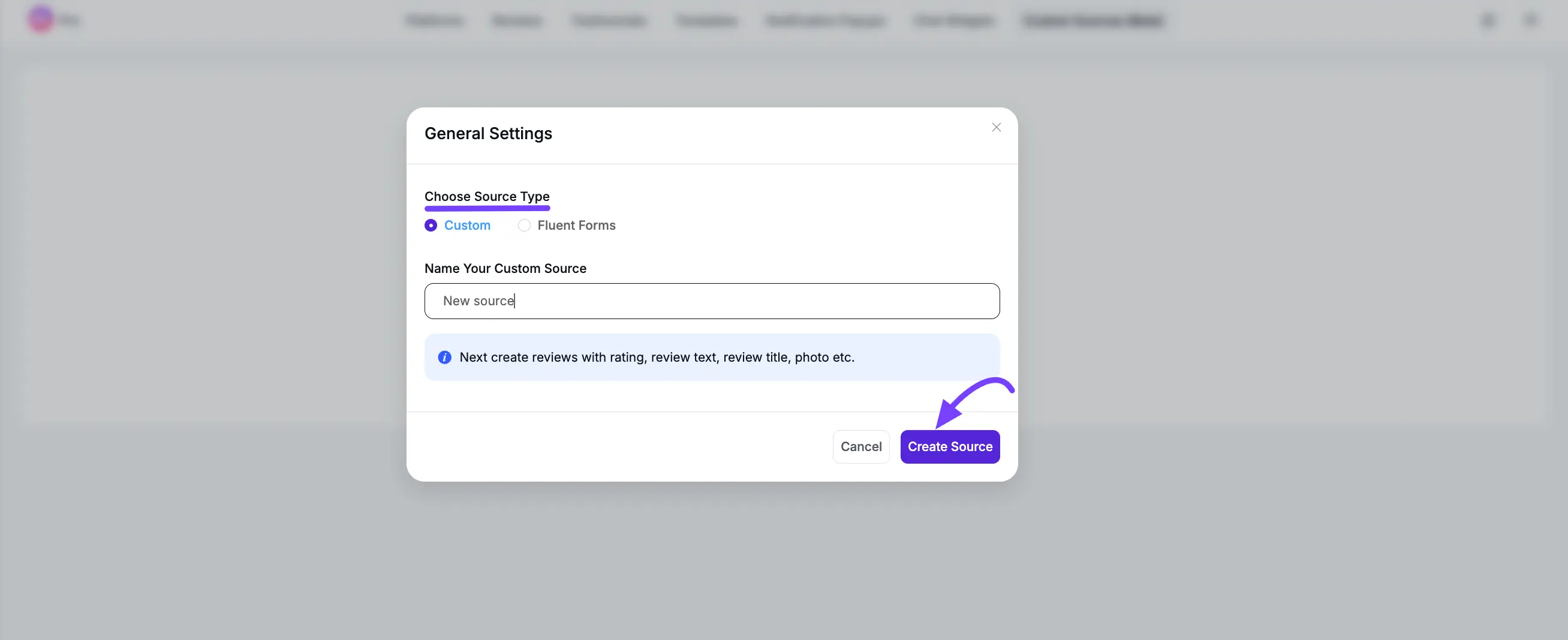Click the circular avatar icon beside the navbar logo
The height and width of the screenshot is (640, 1568).
coord(40,19)
